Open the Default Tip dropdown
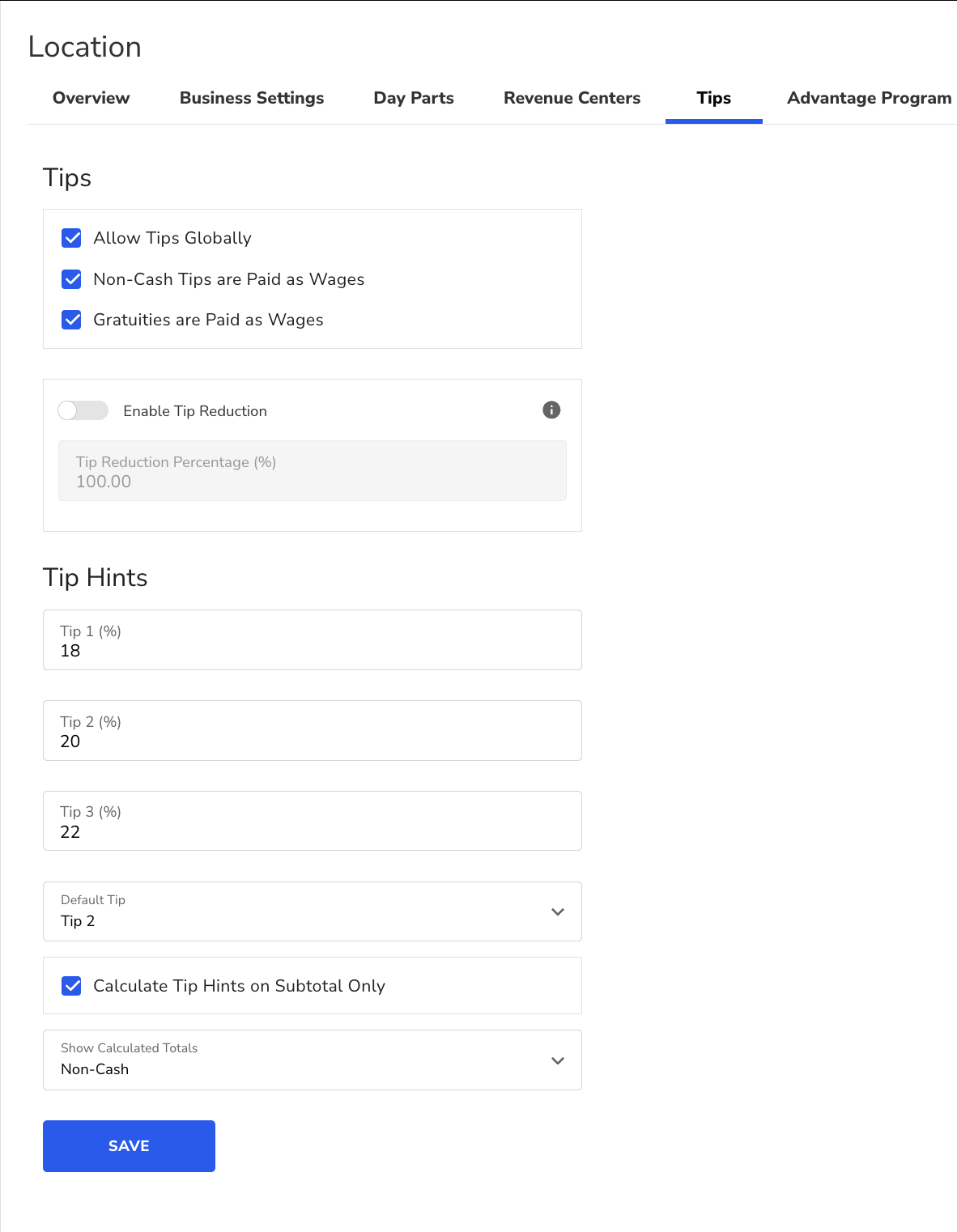This screenshot has width=957, height=1232. click(x=312, y=911)
